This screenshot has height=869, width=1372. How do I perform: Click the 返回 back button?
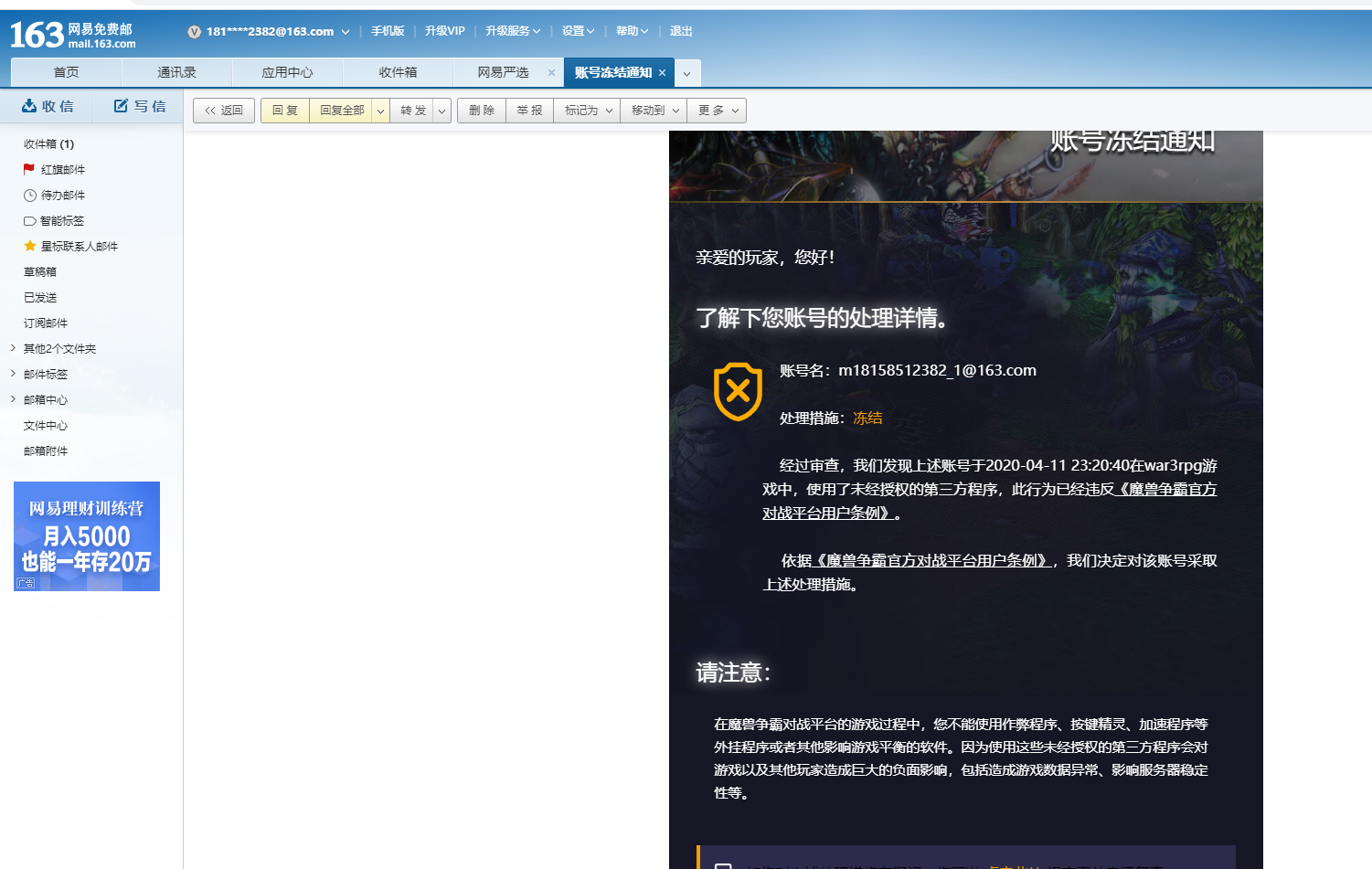(224, 111)
